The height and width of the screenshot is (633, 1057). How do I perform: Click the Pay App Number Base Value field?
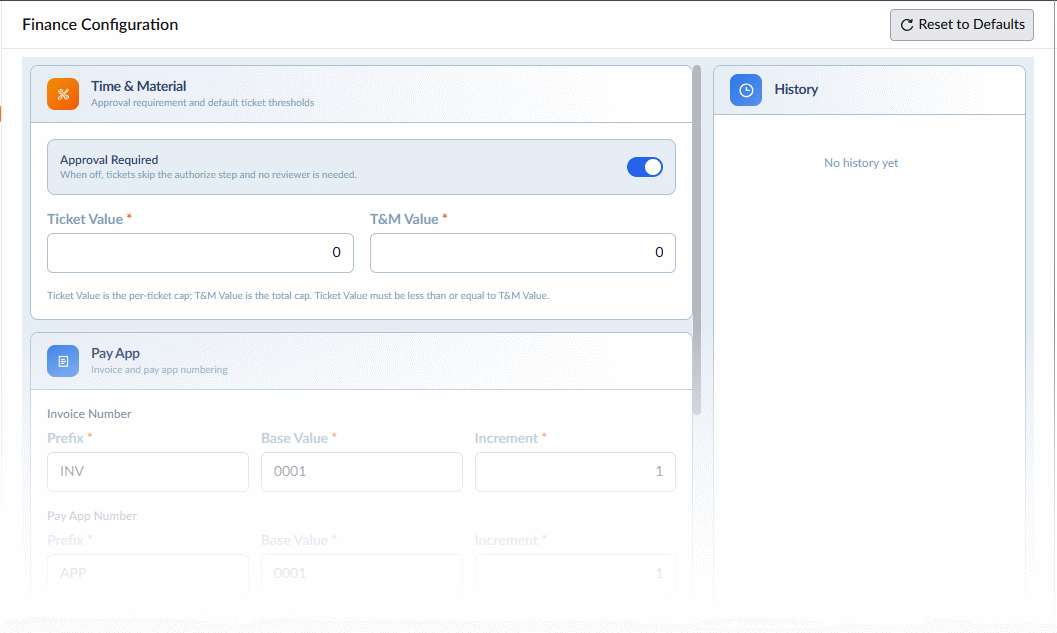(361, 574)
